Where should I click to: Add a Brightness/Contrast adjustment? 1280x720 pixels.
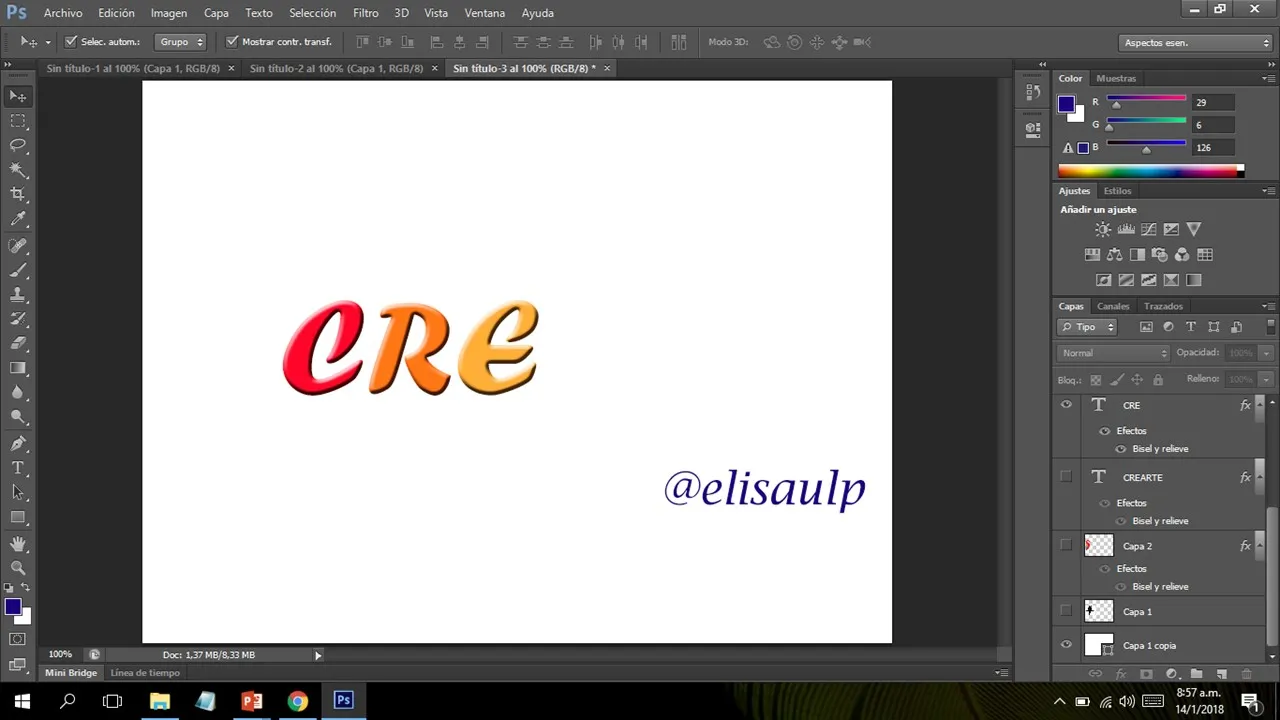pos(1103,229)
